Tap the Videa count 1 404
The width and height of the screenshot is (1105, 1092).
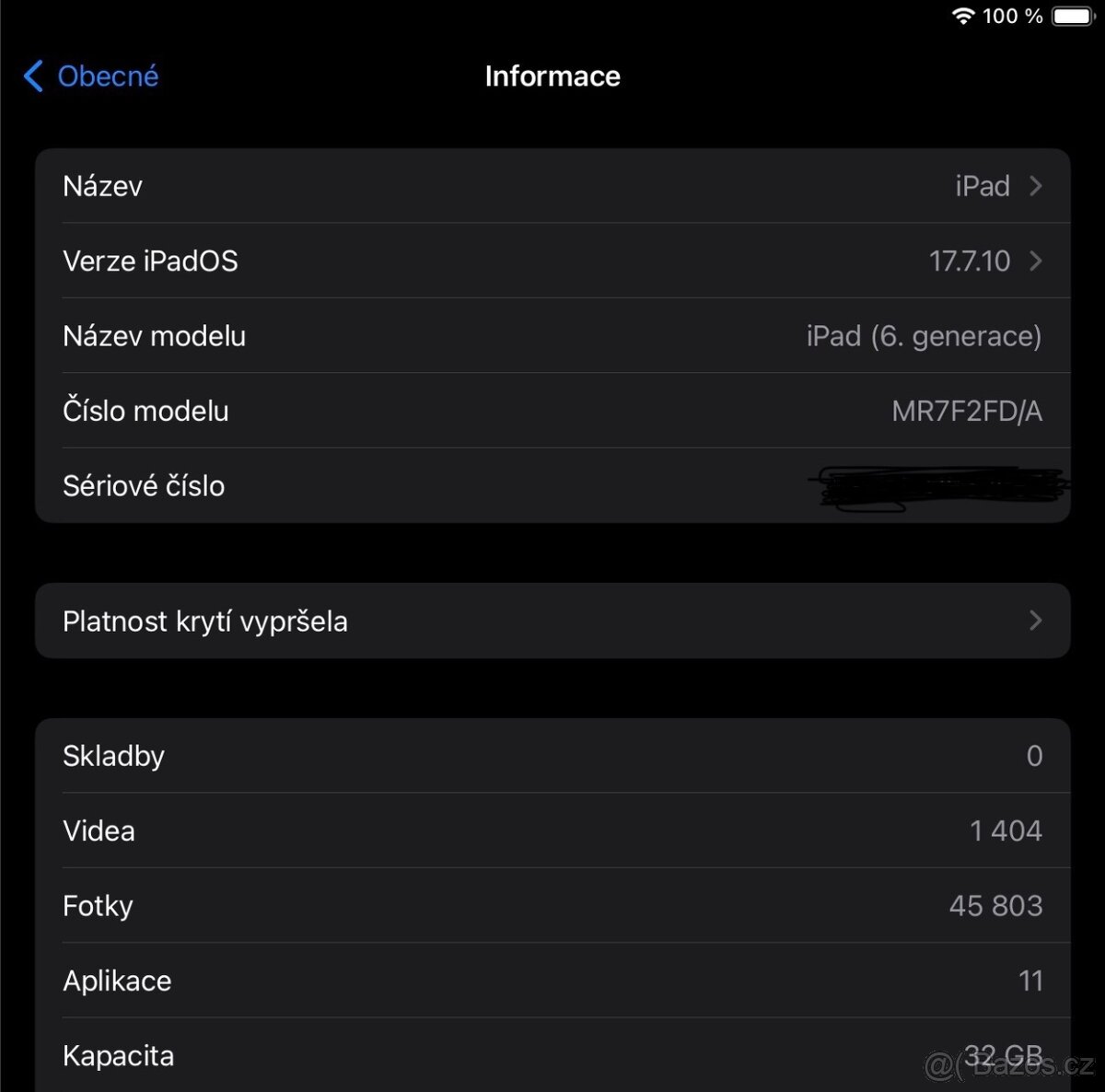[x=1005, y=831]
